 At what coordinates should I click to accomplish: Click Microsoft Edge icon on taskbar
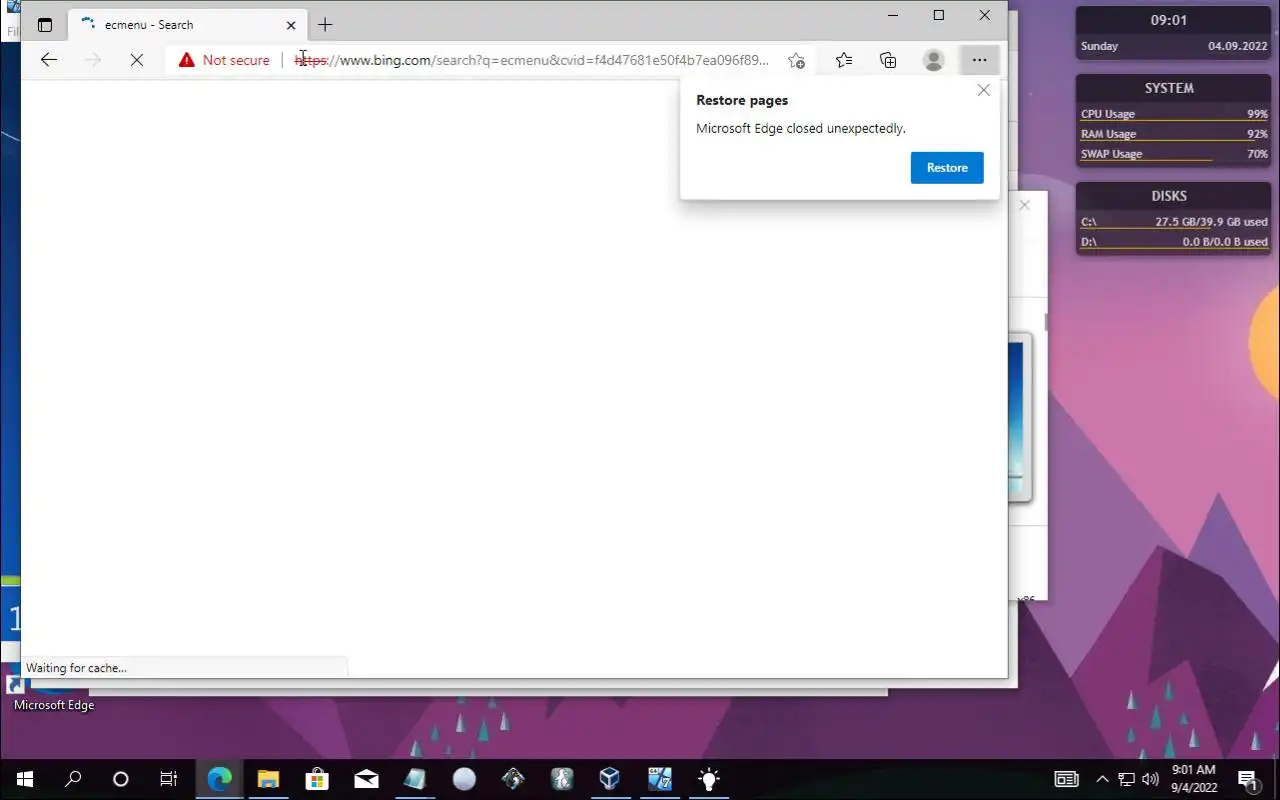coord(219,779)
